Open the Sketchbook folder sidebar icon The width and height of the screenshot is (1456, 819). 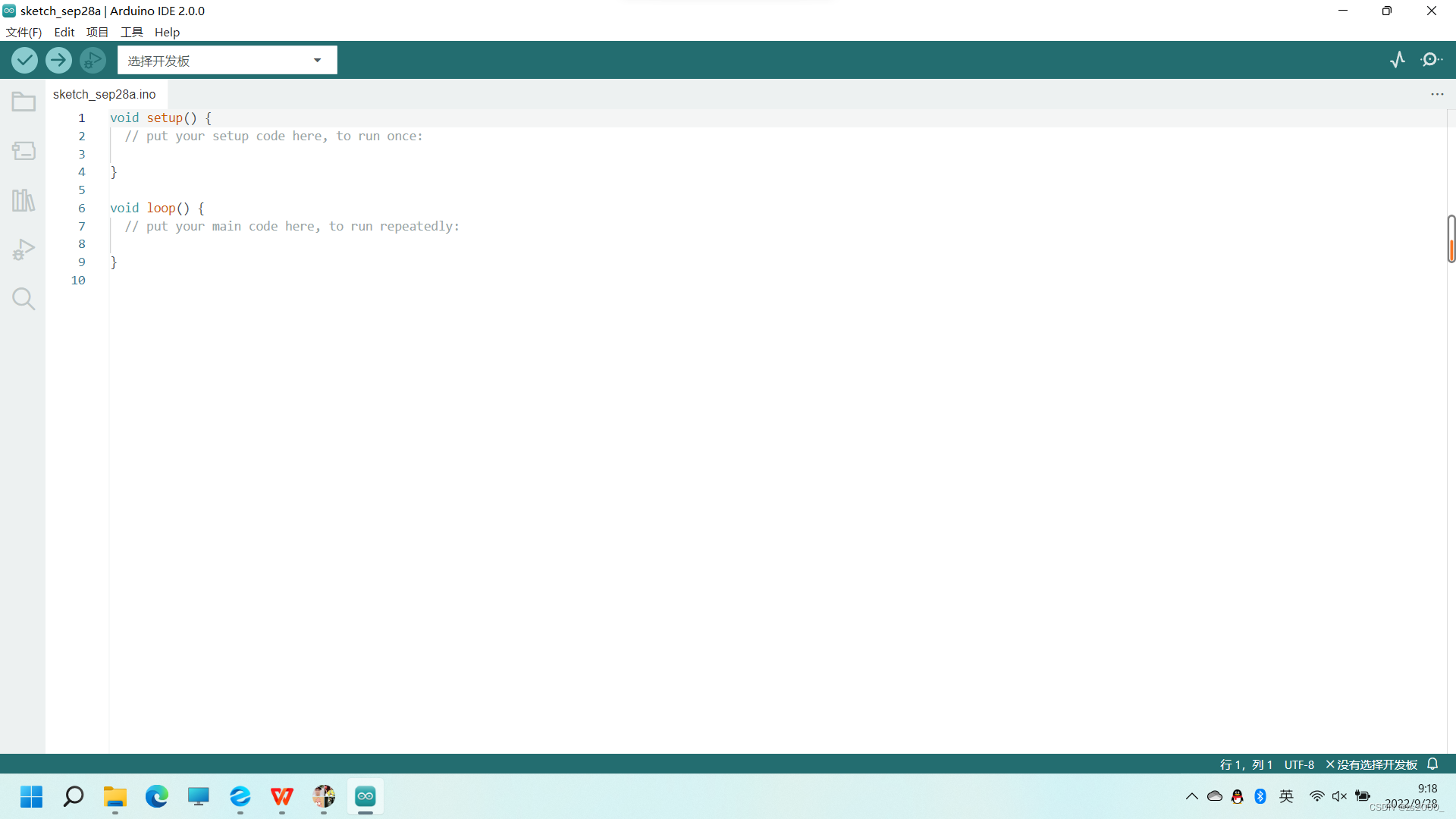point(24,102)
